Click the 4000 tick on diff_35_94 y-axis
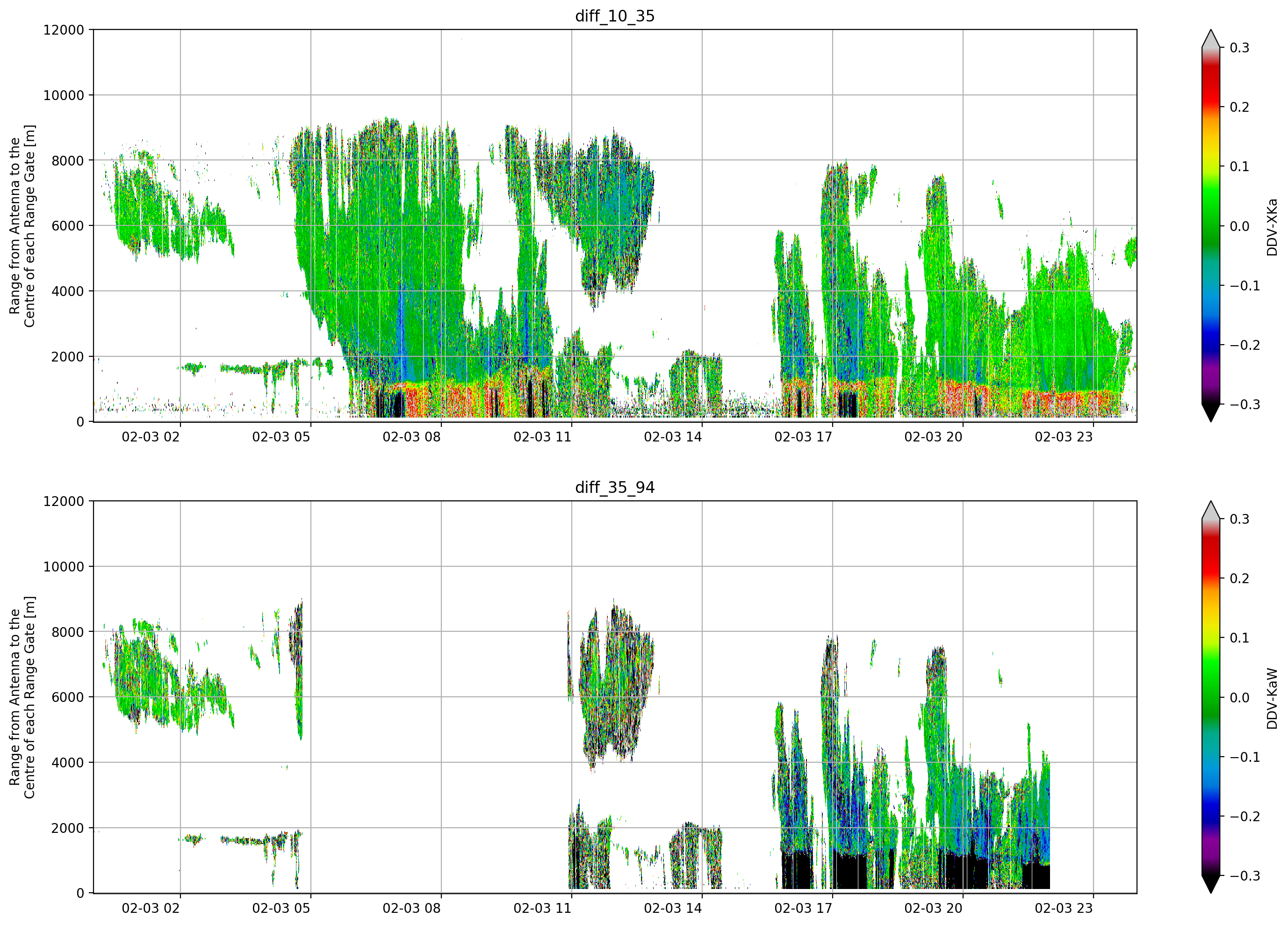 point(68,763)
